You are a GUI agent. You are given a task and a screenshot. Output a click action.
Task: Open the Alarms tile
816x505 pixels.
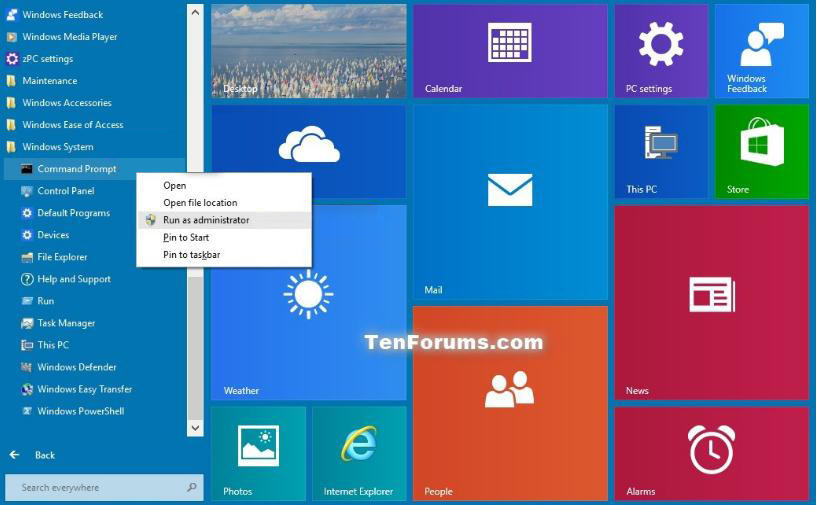coord(711,454)
